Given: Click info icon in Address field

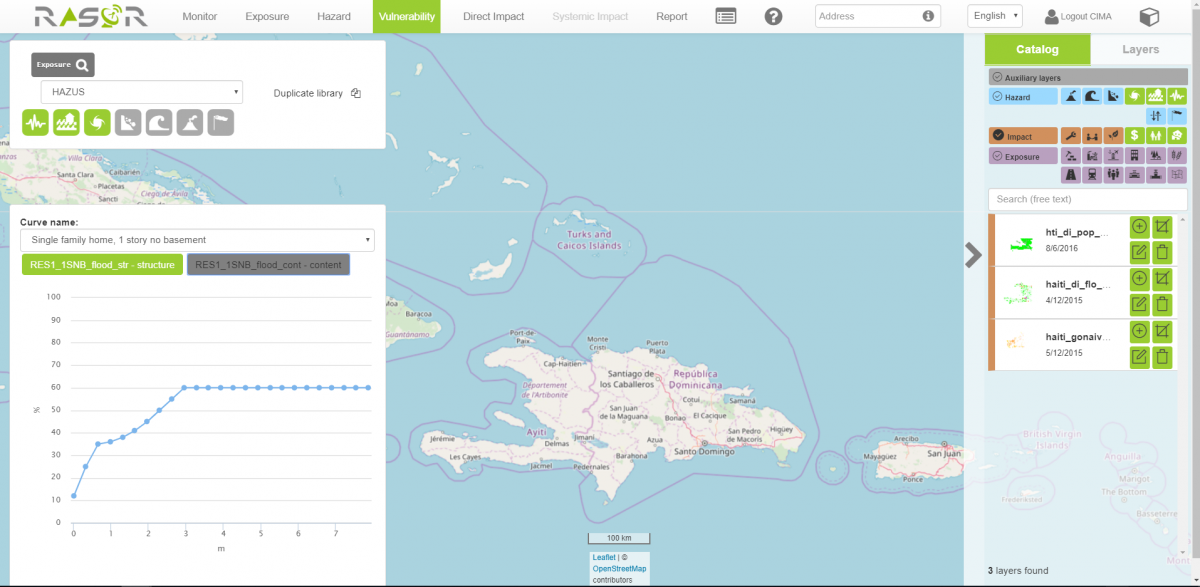Looking at the screenshot, I should (x=929, y=16).
